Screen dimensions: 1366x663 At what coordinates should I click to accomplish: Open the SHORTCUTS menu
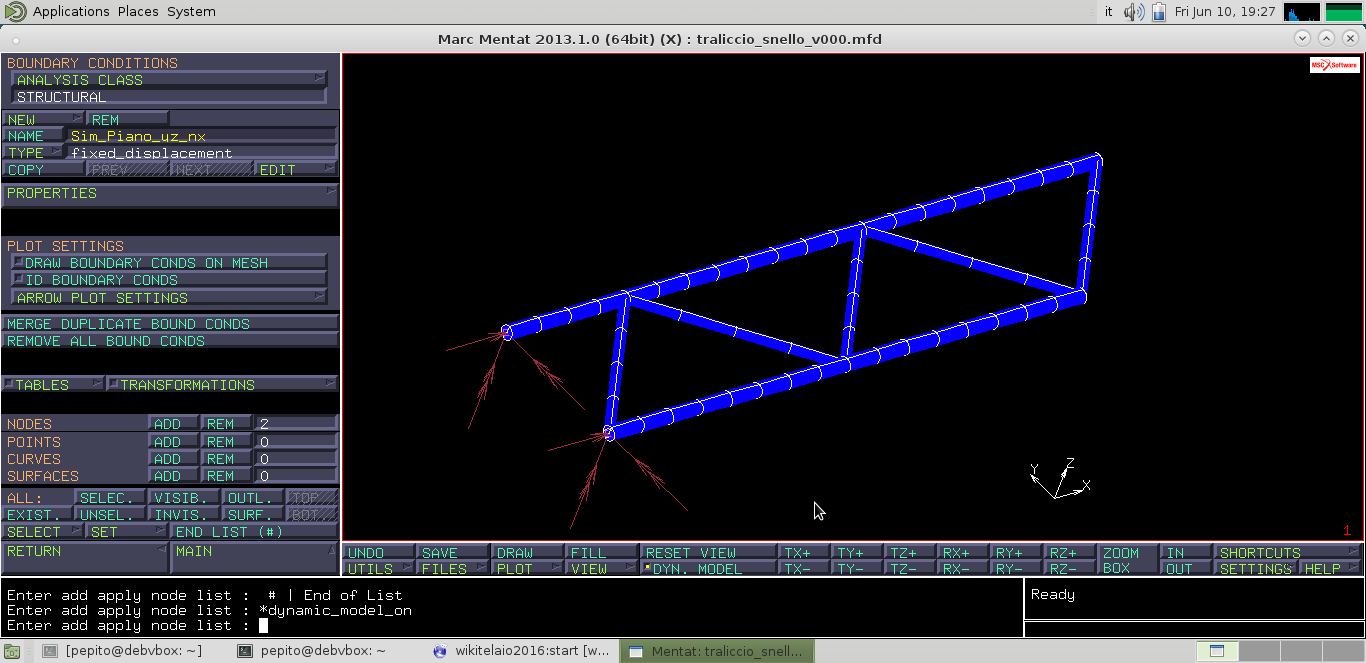click(x=1288, y=552)
